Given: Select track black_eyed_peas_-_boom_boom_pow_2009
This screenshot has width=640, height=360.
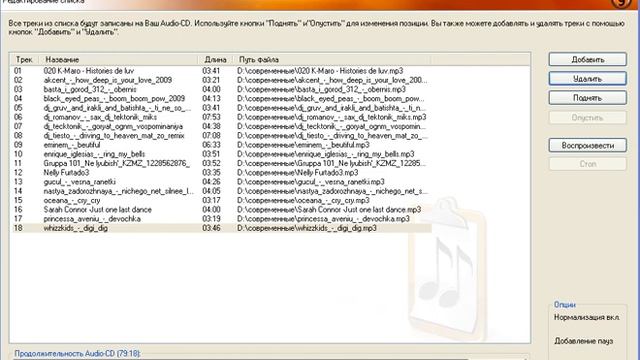Looking at the screenshot, I should pos(221,98).
